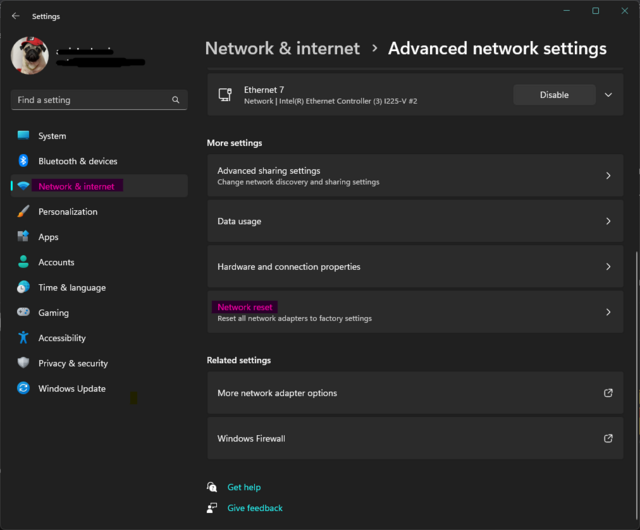Click the Find a setting search box

pyautogui.click(x=90, y=100)
